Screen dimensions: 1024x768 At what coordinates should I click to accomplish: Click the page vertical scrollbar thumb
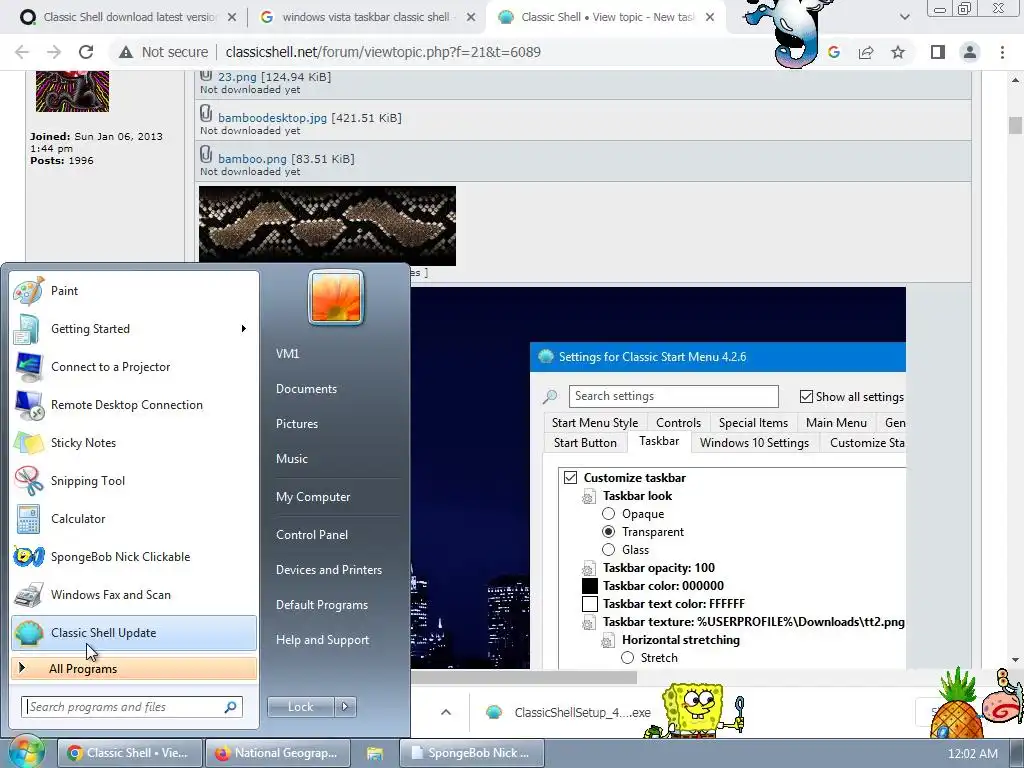[1015, 125]
